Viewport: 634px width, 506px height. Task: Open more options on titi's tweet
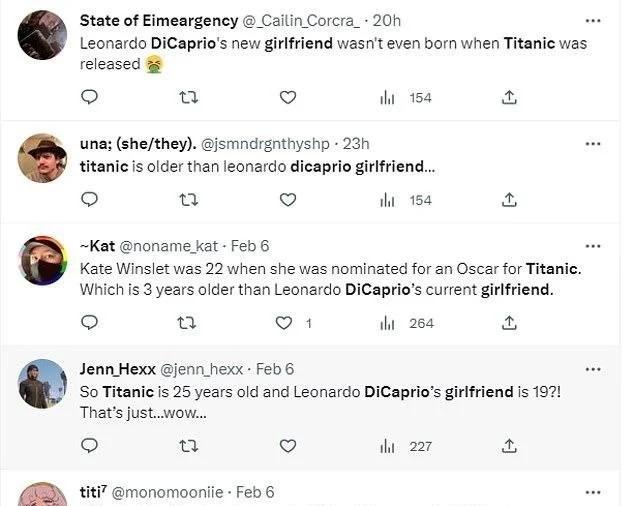593,492
